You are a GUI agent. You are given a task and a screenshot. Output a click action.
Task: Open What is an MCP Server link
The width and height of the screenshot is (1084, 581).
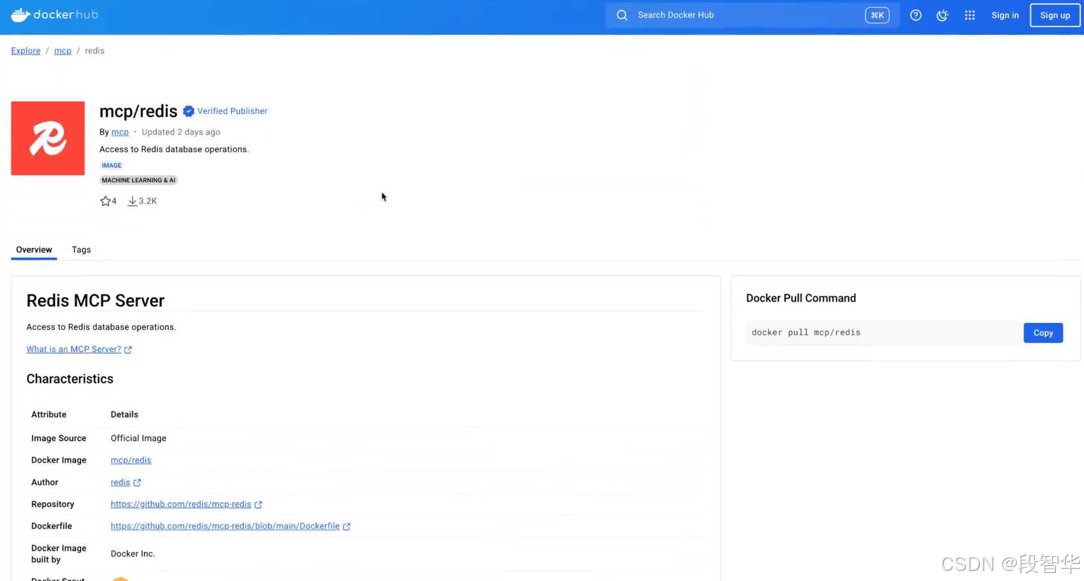click(73, 349)
